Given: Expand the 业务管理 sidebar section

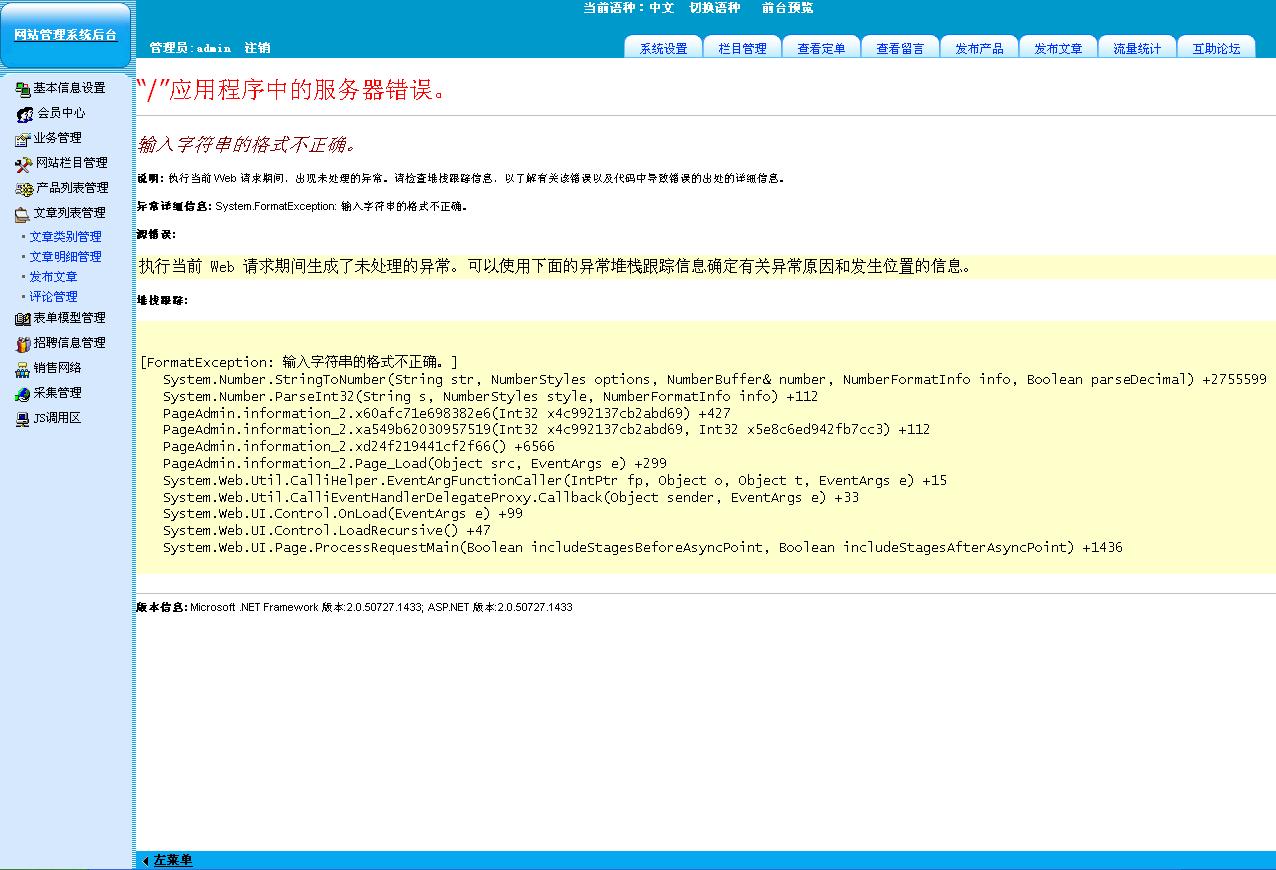Looking at the screenshot, I should pyautogui.click(x=57, y=138).
